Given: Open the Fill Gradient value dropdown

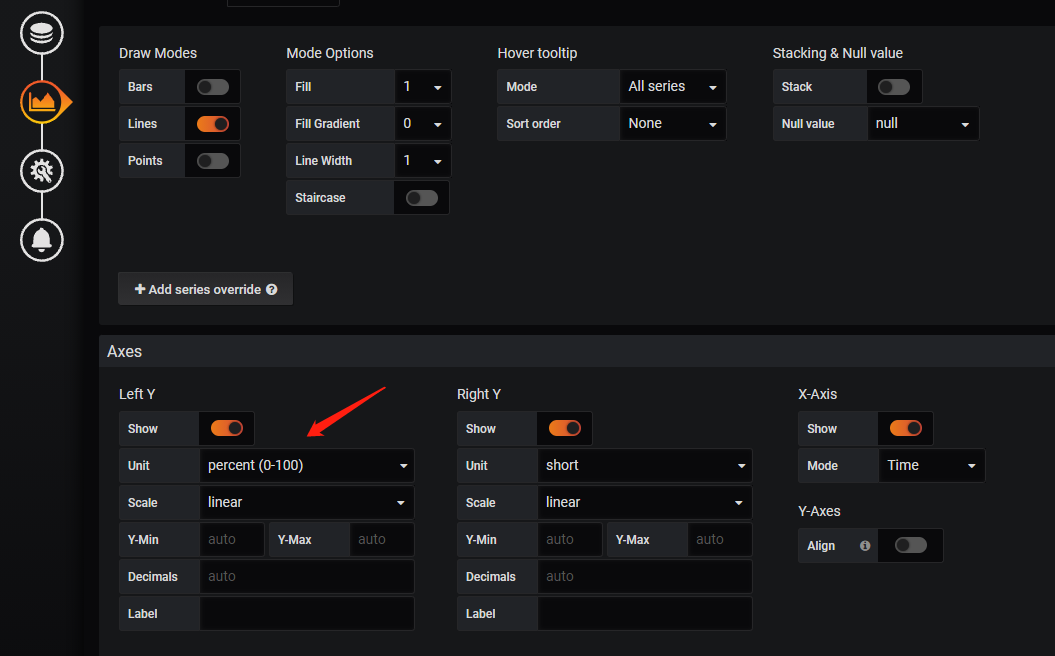Looking at the screenshot, I should coord(422,124).
